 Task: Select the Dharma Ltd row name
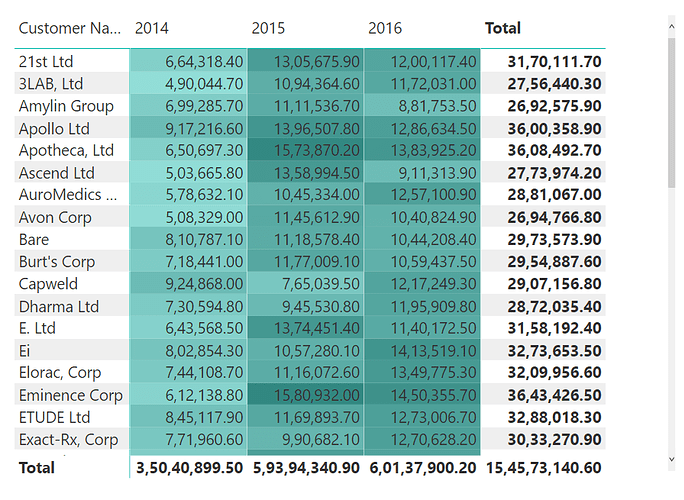coord(58,307)
